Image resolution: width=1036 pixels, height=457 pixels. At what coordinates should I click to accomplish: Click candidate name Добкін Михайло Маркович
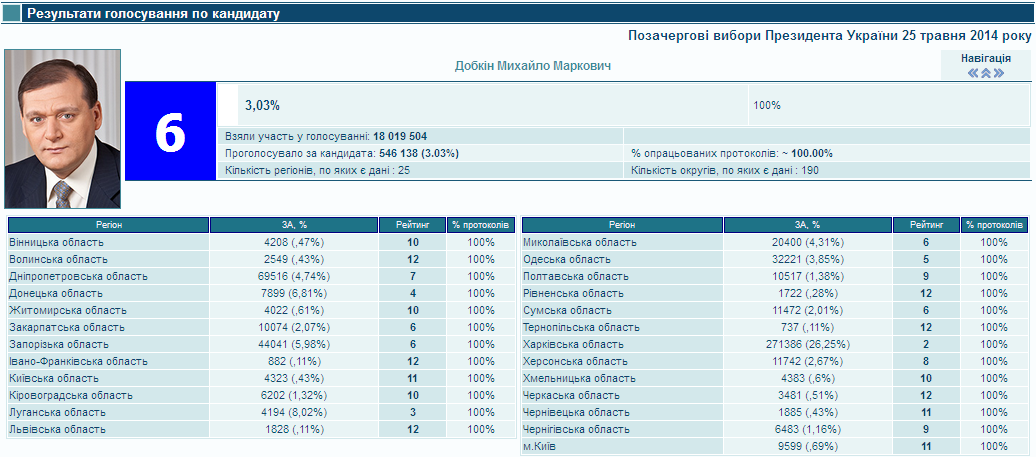coord(532,65)
